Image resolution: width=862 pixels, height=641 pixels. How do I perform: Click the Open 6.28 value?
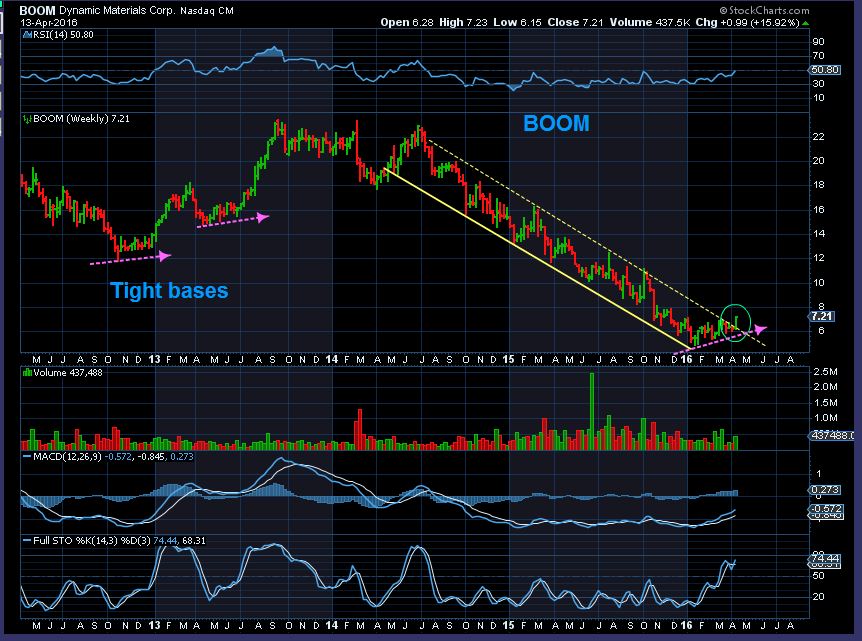coord(407,23)
